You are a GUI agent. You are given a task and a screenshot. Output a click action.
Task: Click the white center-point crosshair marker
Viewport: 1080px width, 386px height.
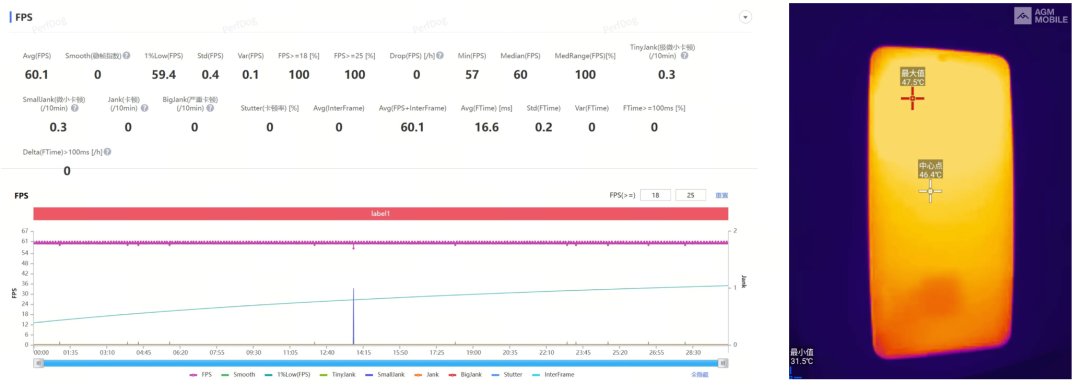[x=930, y=191]
